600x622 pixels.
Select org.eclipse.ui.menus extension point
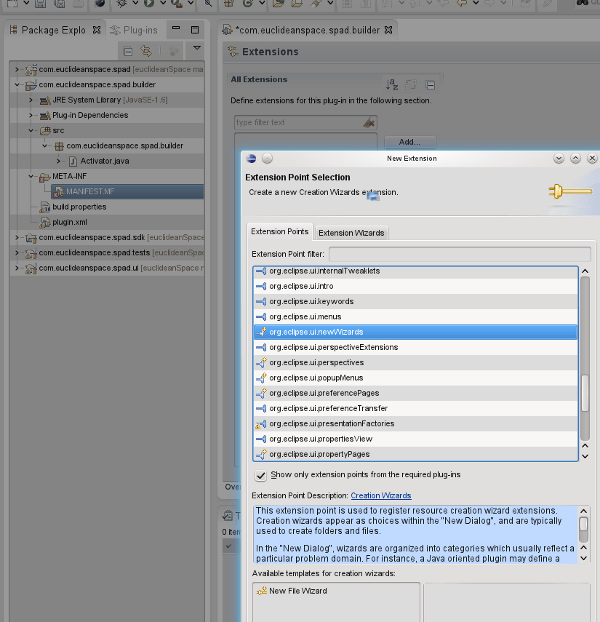click(416, 317)
